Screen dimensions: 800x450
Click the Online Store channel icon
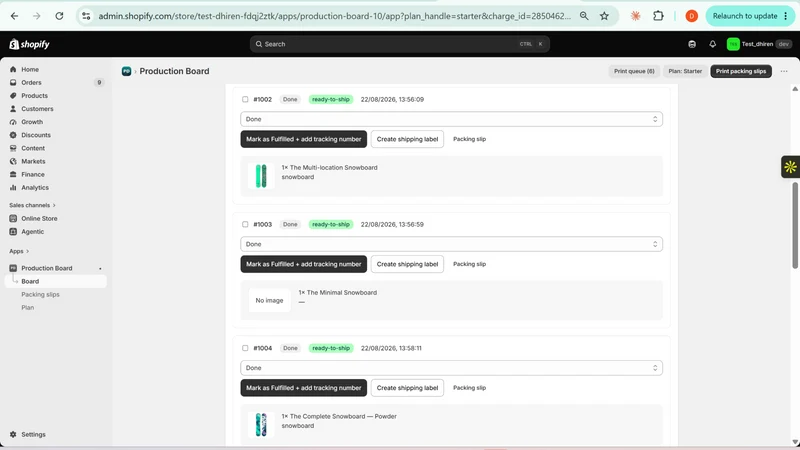pyautogui.click(x=13, y=218)
